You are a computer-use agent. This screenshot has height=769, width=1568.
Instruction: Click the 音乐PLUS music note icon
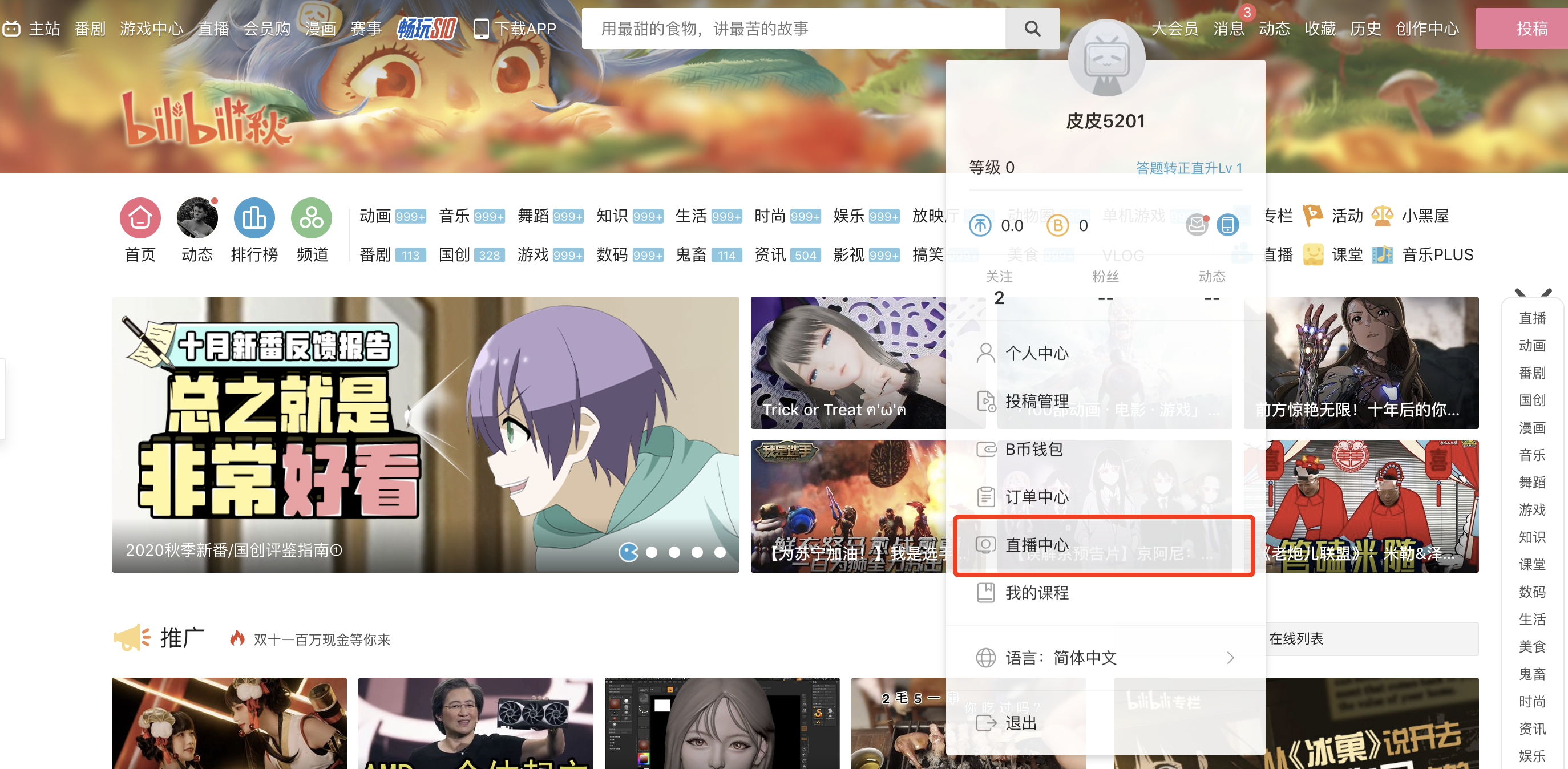coord(1383,254)
